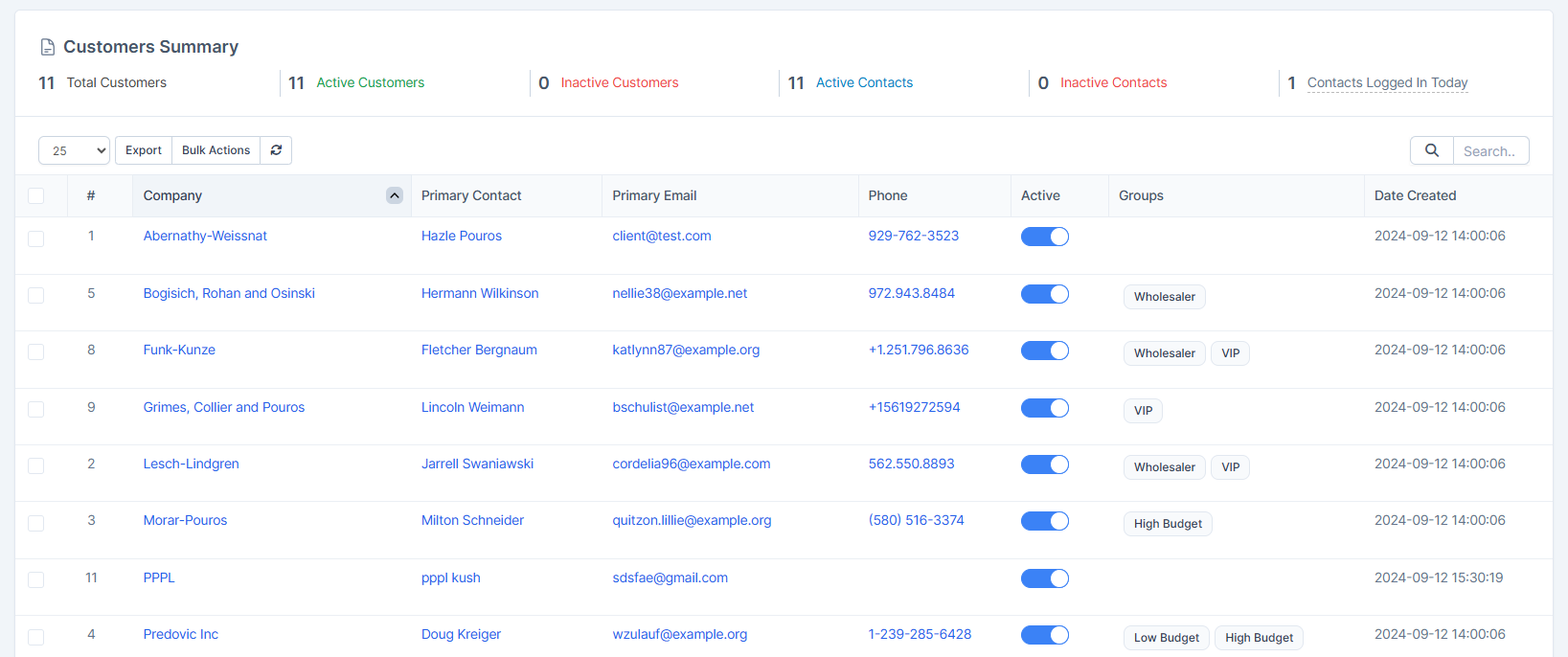Check the Grimes, Collier and Pouros checkbox
Viewport: 1568px width, 657px height.
pos(36,409)
